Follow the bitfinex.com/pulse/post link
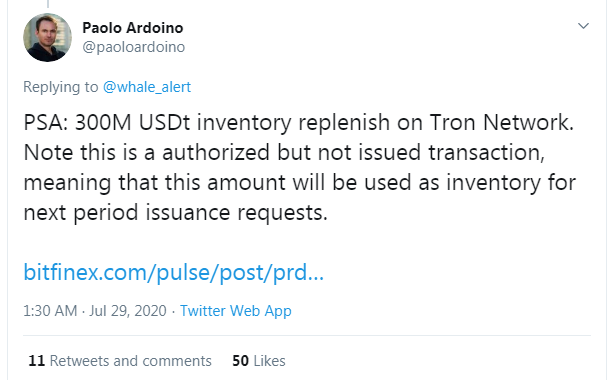 coord(174,272)
